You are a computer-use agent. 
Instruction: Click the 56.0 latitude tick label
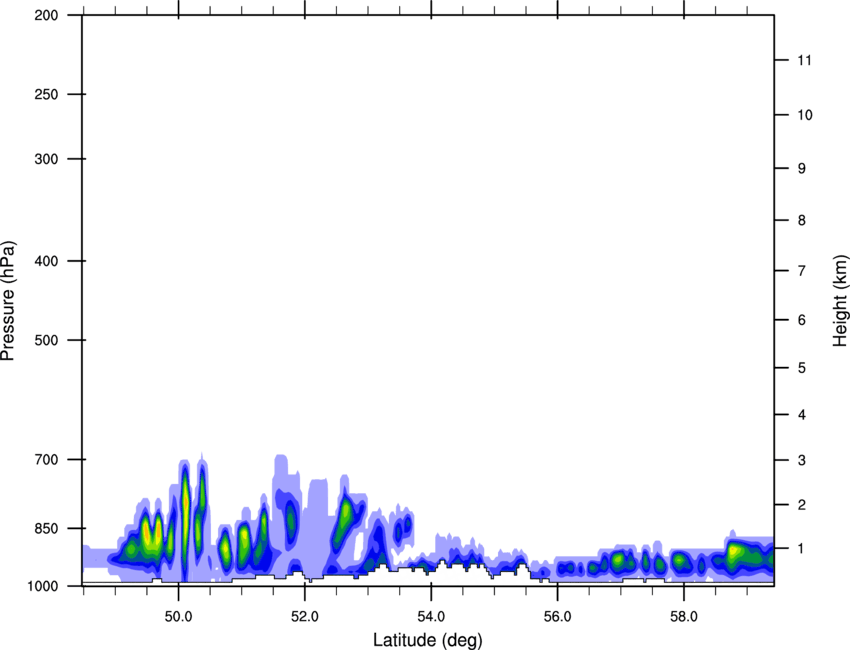[557, 617]
